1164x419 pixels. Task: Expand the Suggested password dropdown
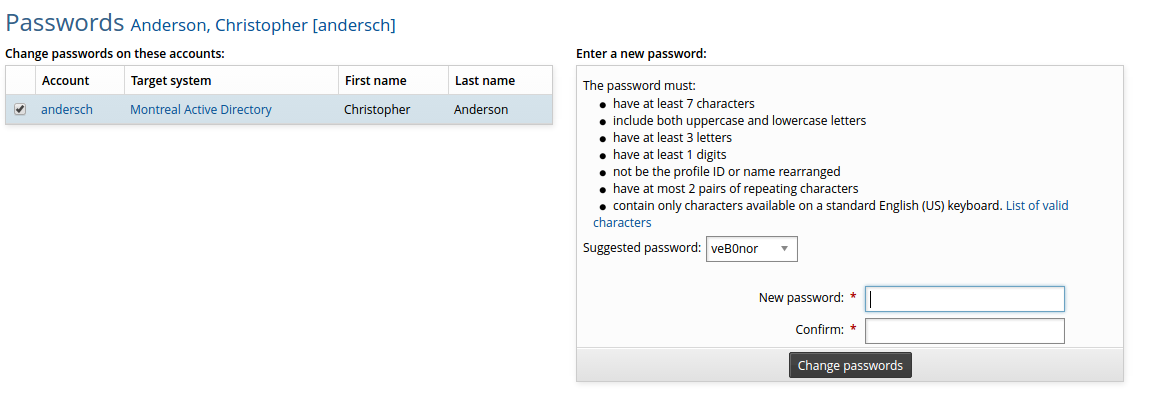point(751,248)
